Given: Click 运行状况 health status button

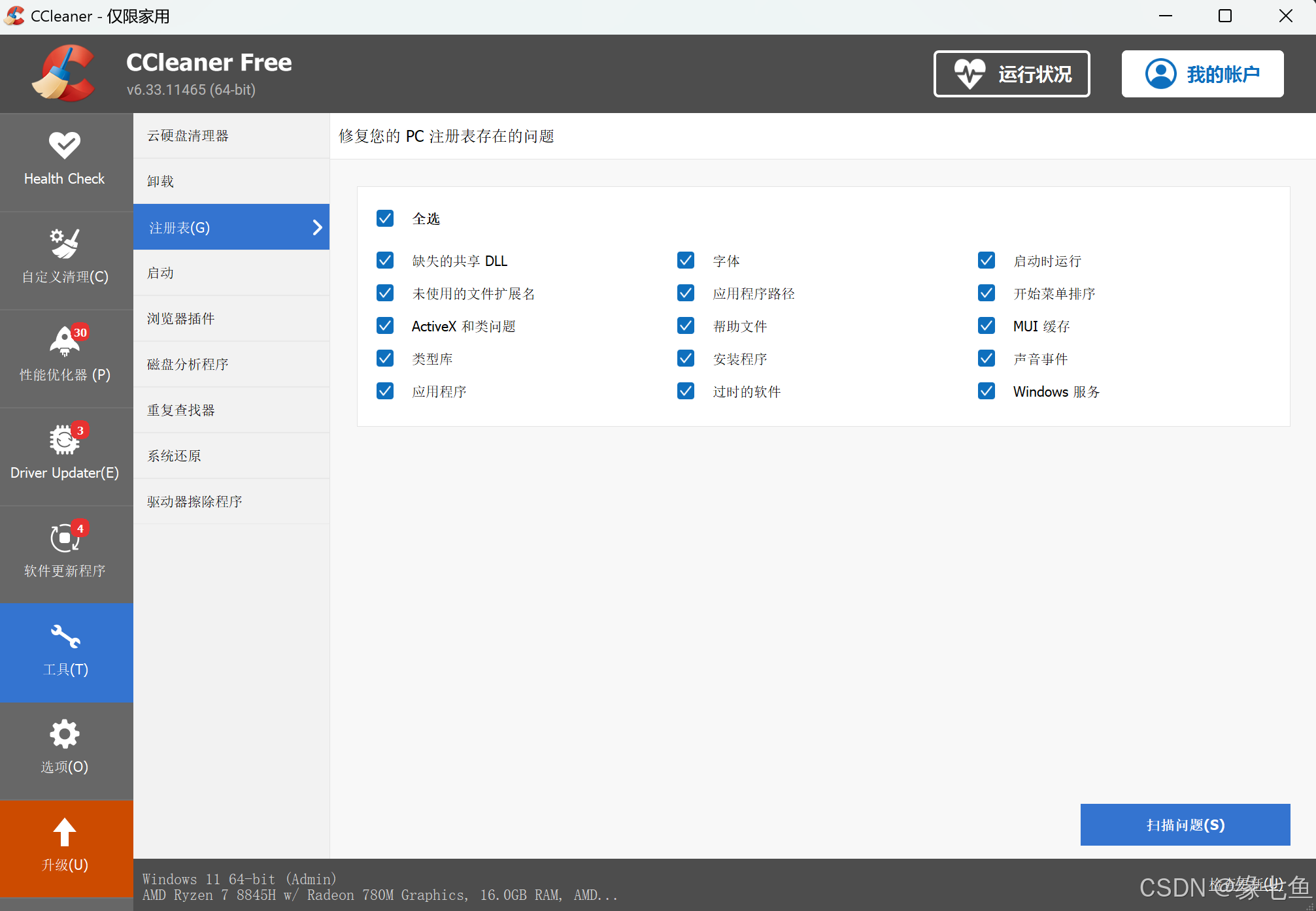Looking at the screenshot, I should click(1011, 74).
